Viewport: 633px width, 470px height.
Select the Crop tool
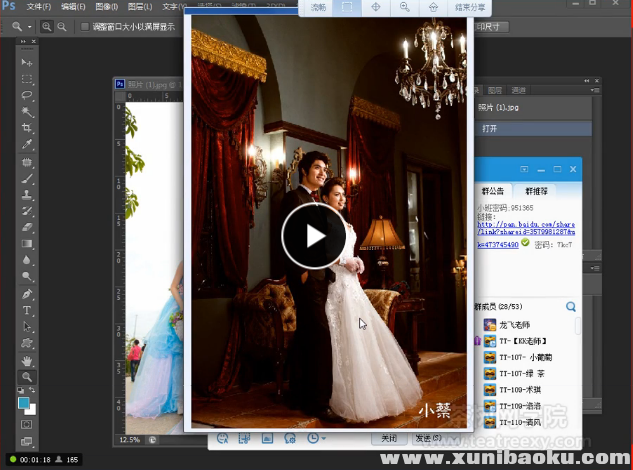pos(27,128)
